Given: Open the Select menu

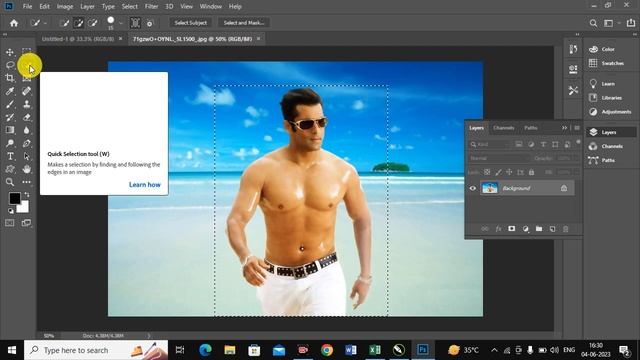Looking at the screenshot, I should (x=129, y=7).
